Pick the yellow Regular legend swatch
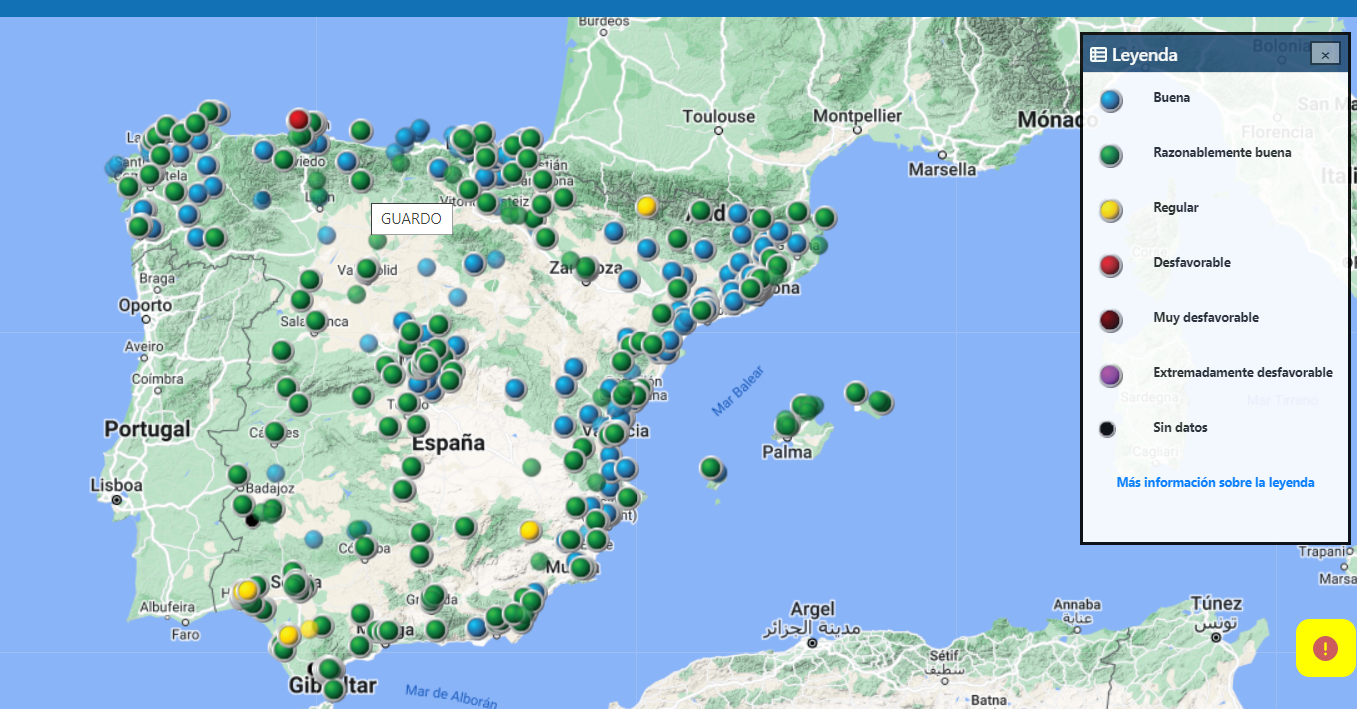This screenshot has height=709, width=1357. click(x=1110, y=209)
